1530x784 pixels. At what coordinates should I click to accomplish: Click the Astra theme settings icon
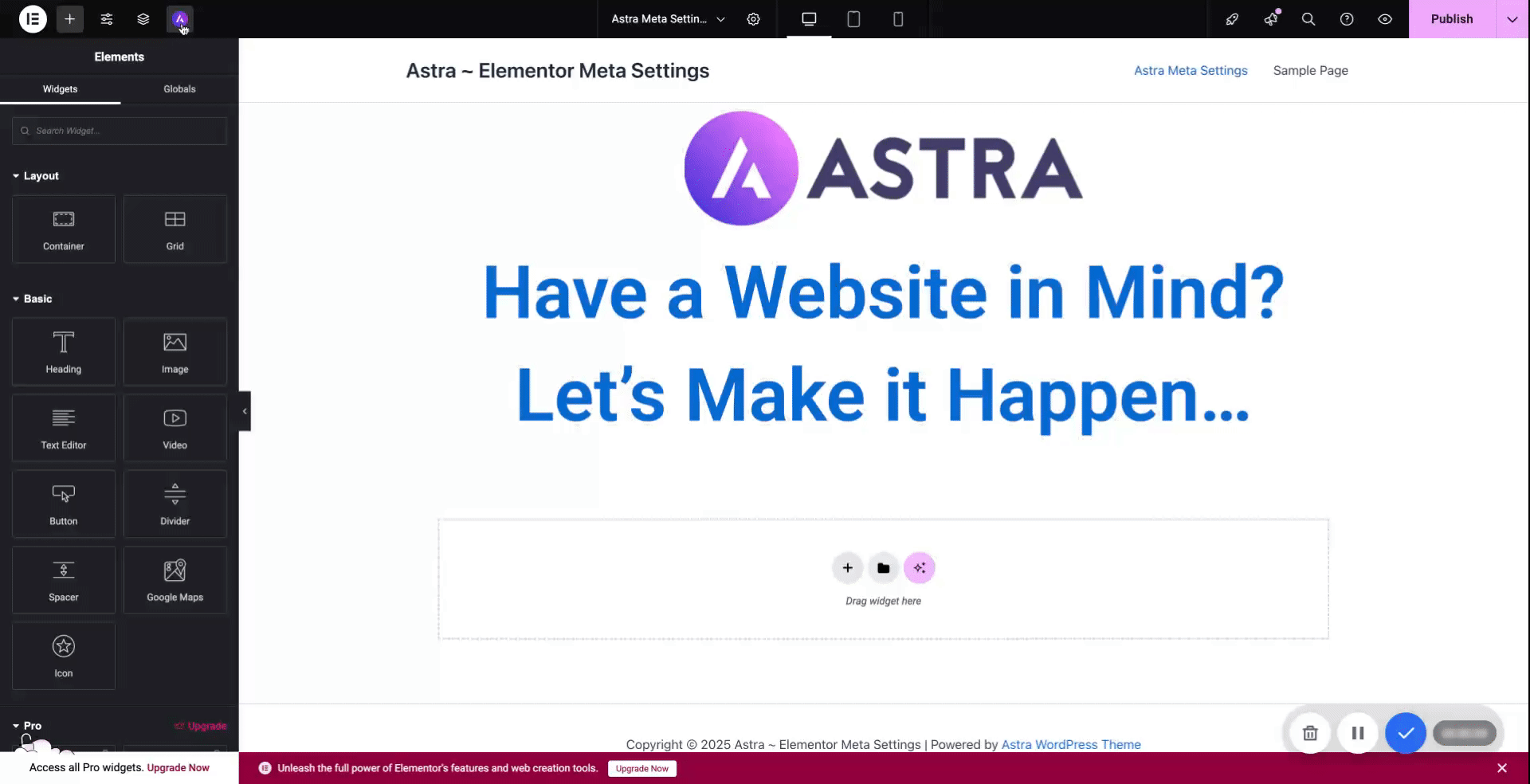pyautogui.click(x=180, y=19)
